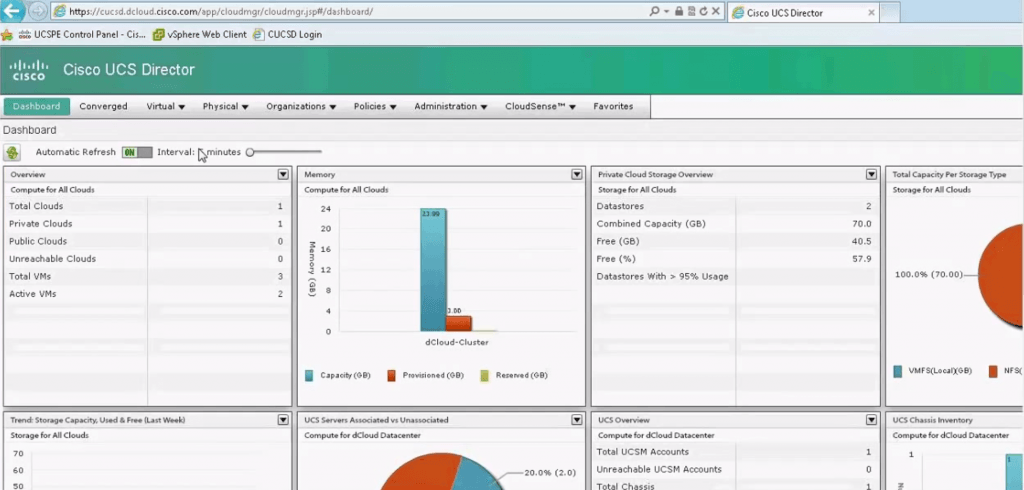
Task: Open the Physical dropdown menu
Action: click(x=225, y=106)
